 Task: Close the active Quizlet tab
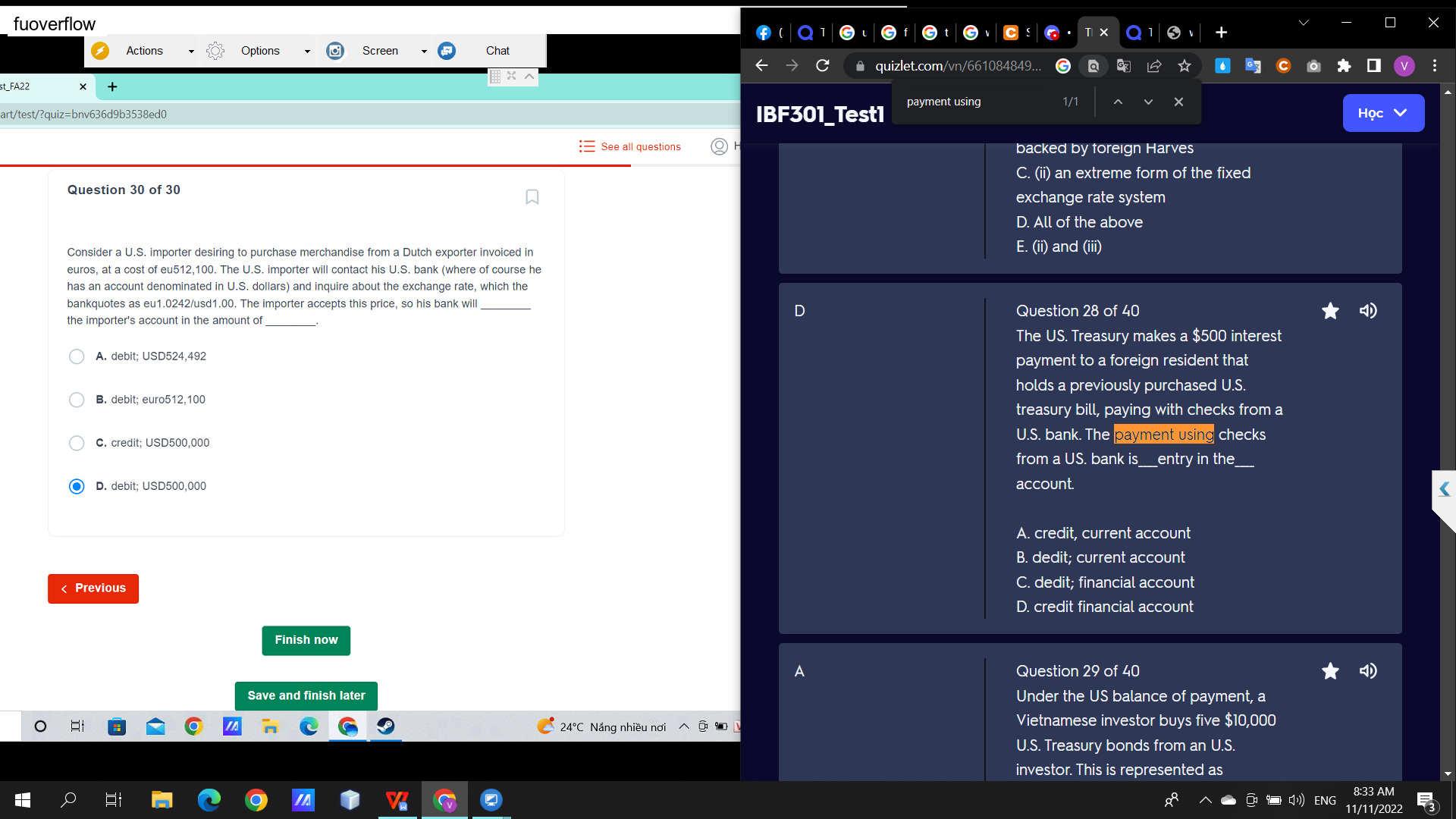[1104, 33]
